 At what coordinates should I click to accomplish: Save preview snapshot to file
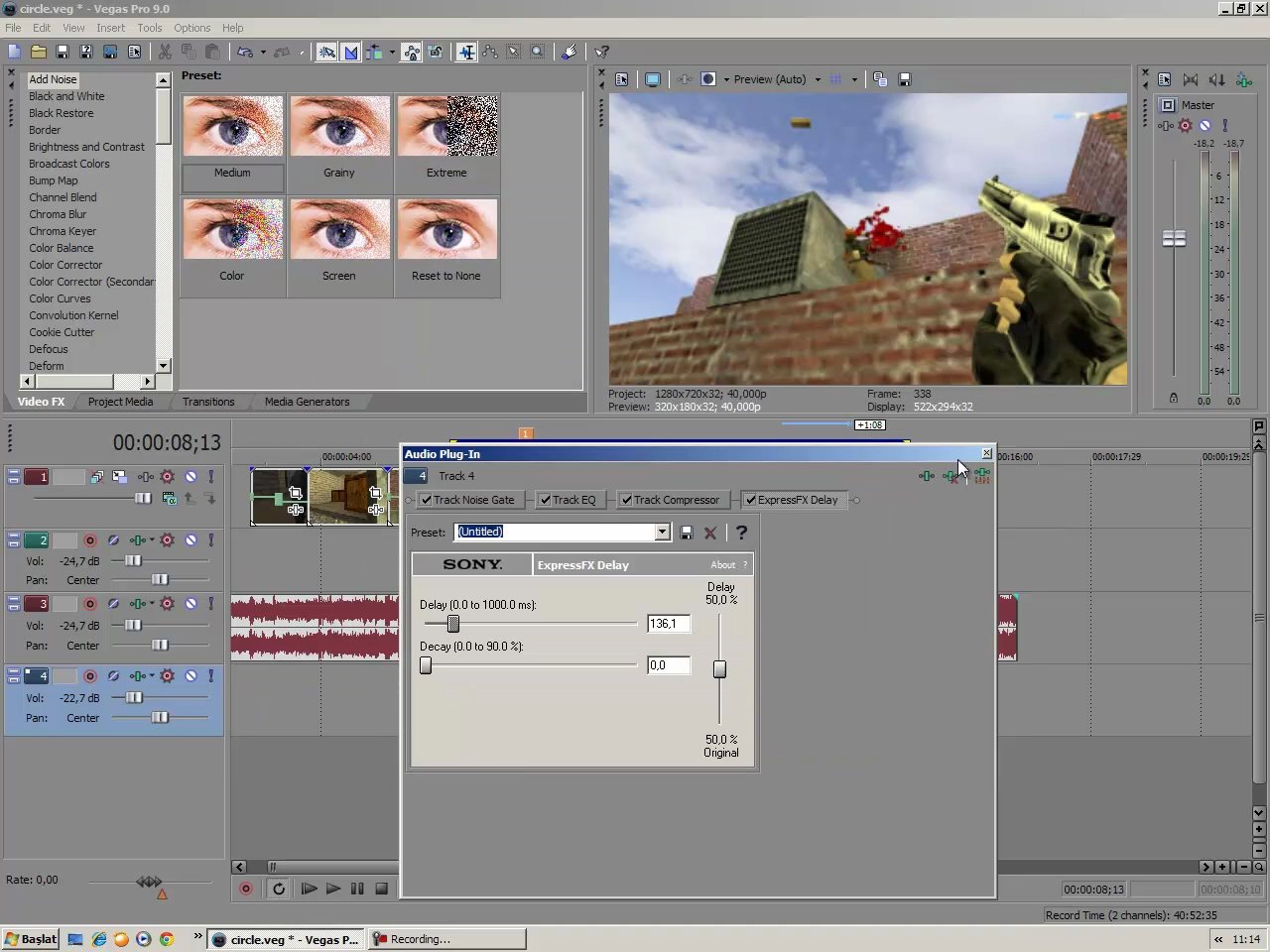(904, 79)
